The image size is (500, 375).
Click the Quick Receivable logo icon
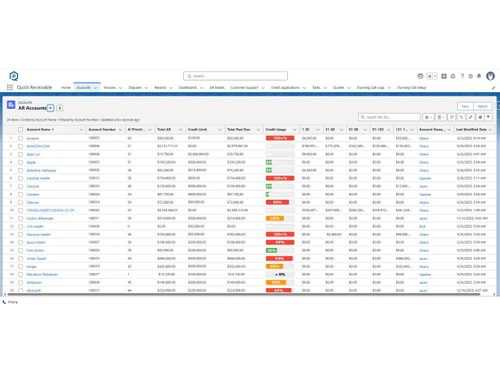(14, 76)
